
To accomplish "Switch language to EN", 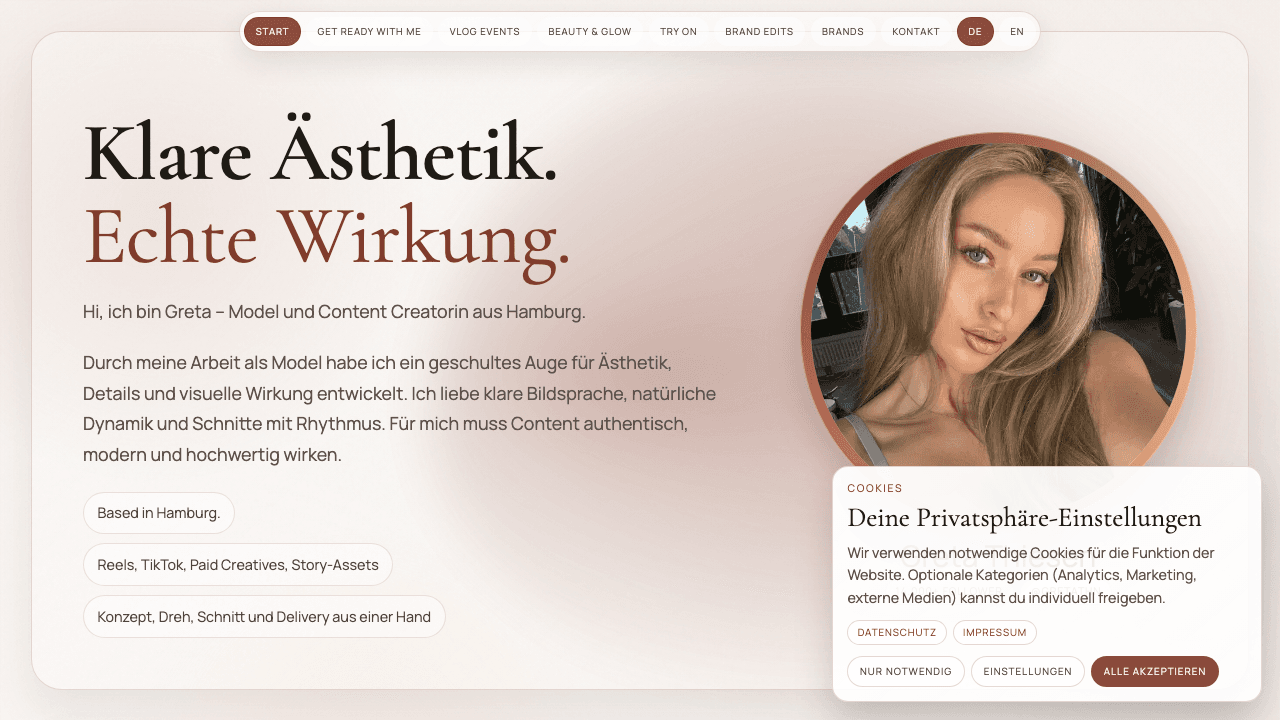I will pyautogui.click(x=1017, y=32).
